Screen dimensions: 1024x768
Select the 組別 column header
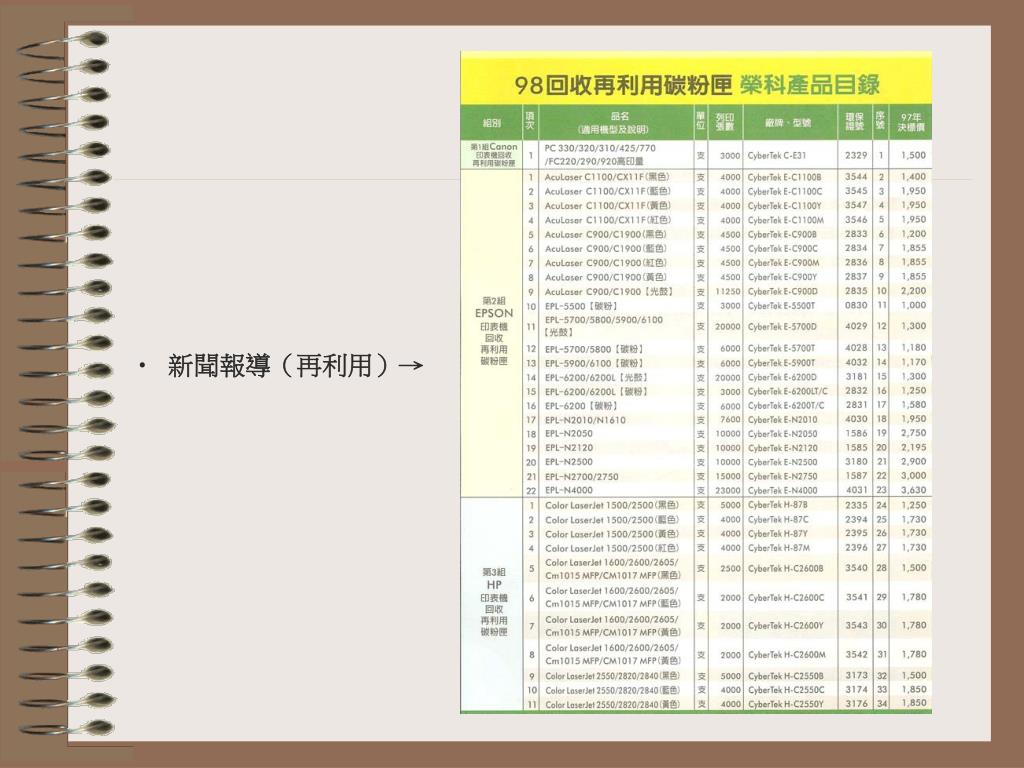point(492,123)
